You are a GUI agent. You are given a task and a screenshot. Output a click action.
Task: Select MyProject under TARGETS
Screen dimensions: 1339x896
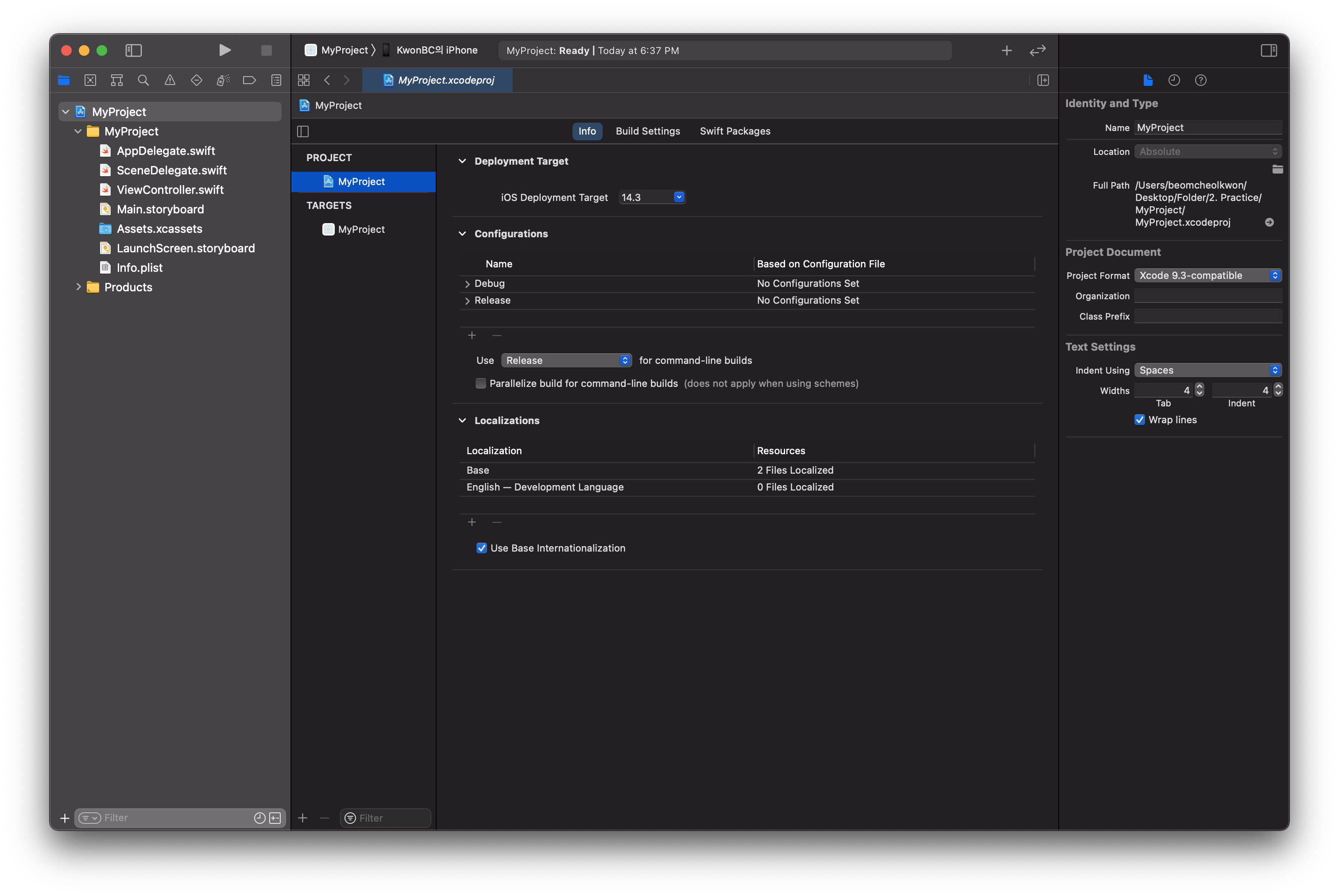(361, 229)
